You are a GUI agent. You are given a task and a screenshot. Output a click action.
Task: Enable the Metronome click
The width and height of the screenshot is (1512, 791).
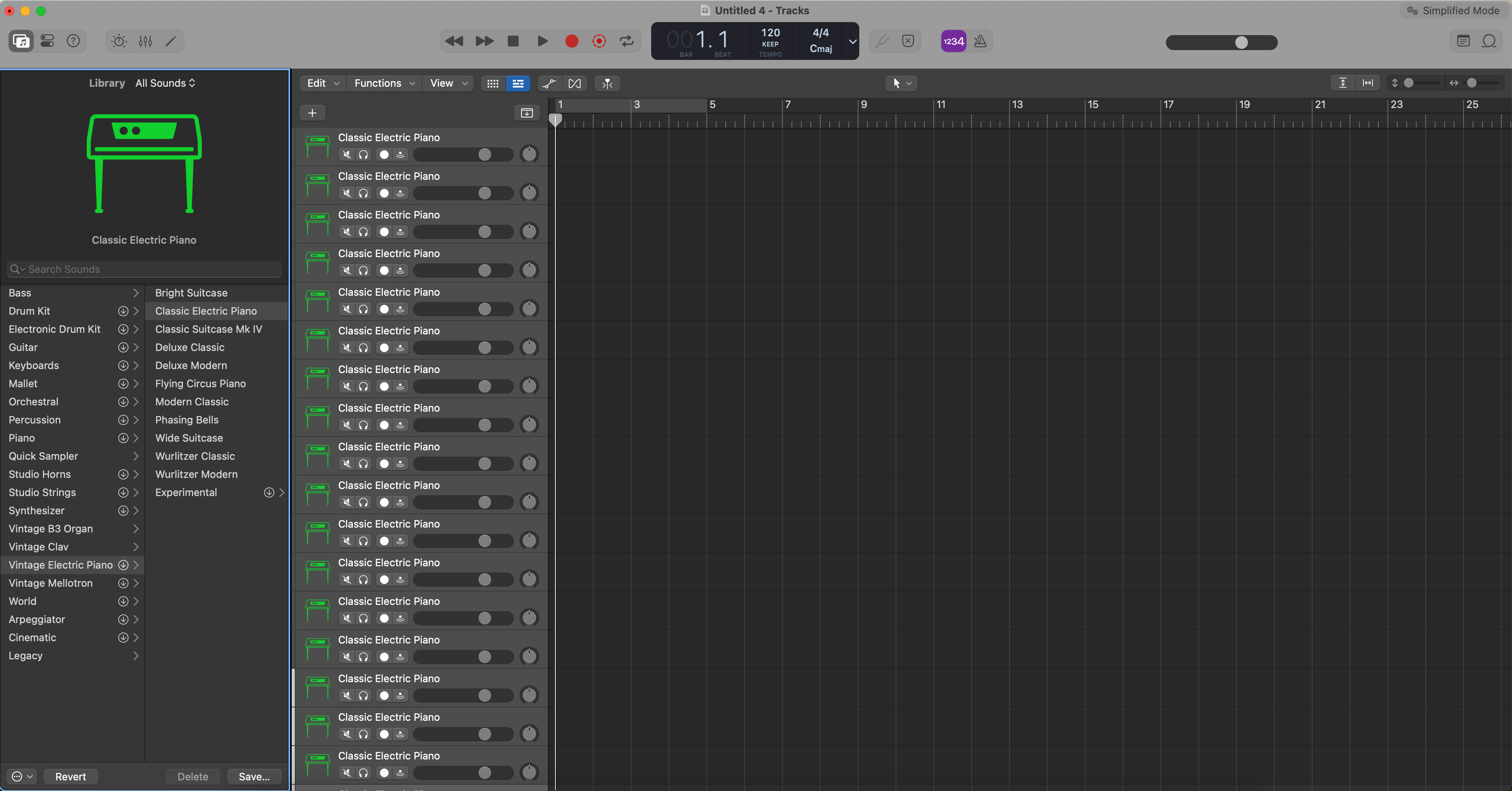[979, 41]
